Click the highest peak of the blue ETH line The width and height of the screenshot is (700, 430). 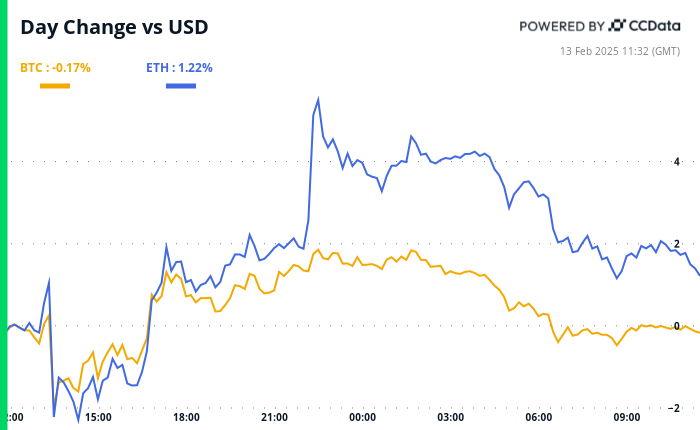[318, 99]
